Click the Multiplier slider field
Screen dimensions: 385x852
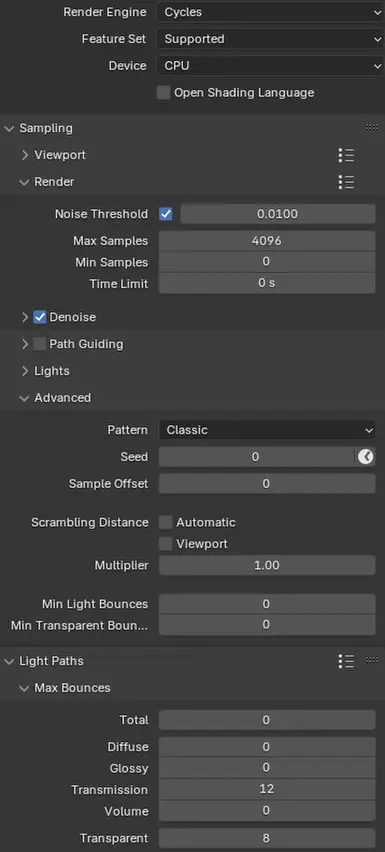pyautogui.click(x=267, y=565)
